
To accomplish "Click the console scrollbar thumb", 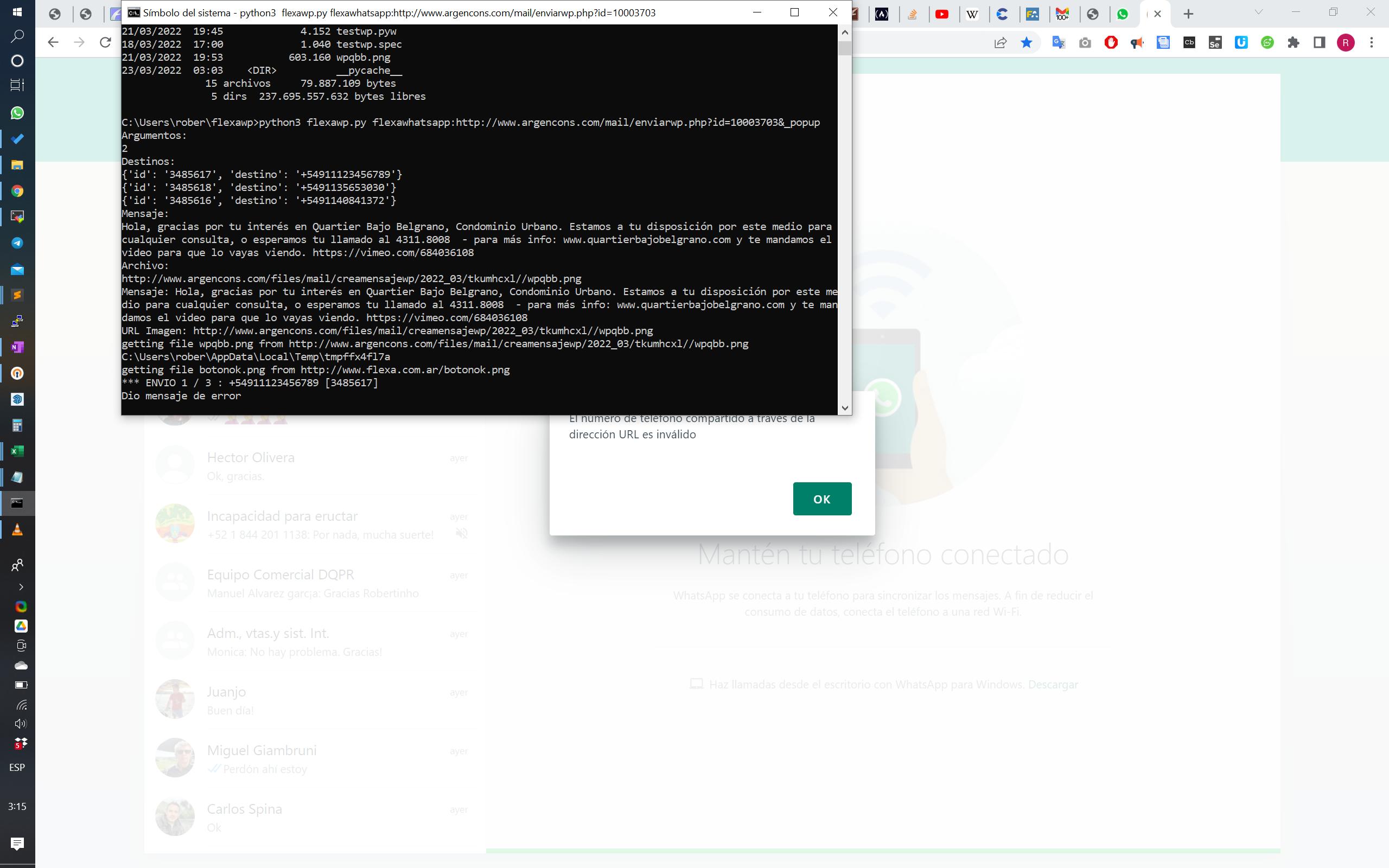I will [844, 48].
